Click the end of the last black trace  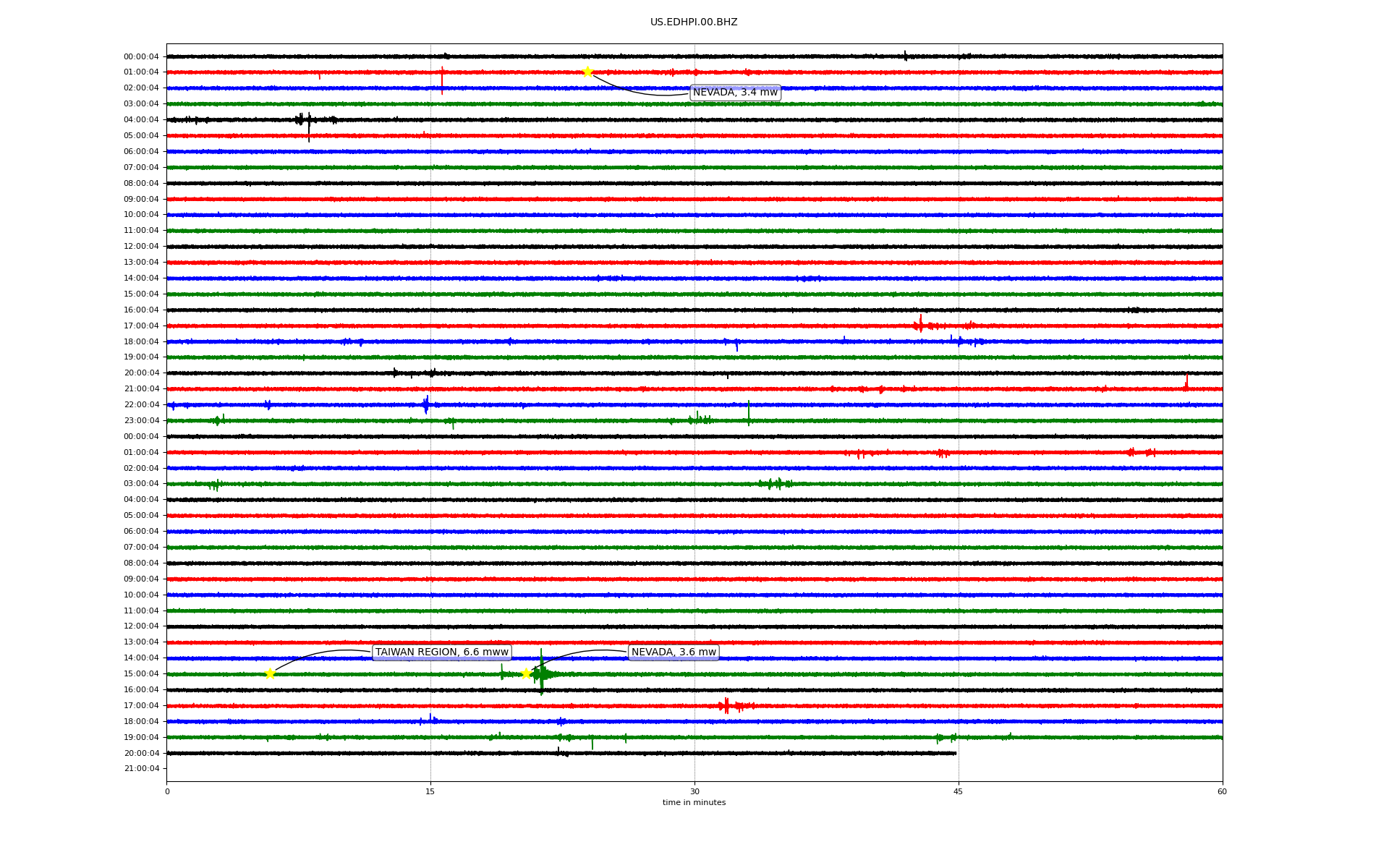click(956, 753)
